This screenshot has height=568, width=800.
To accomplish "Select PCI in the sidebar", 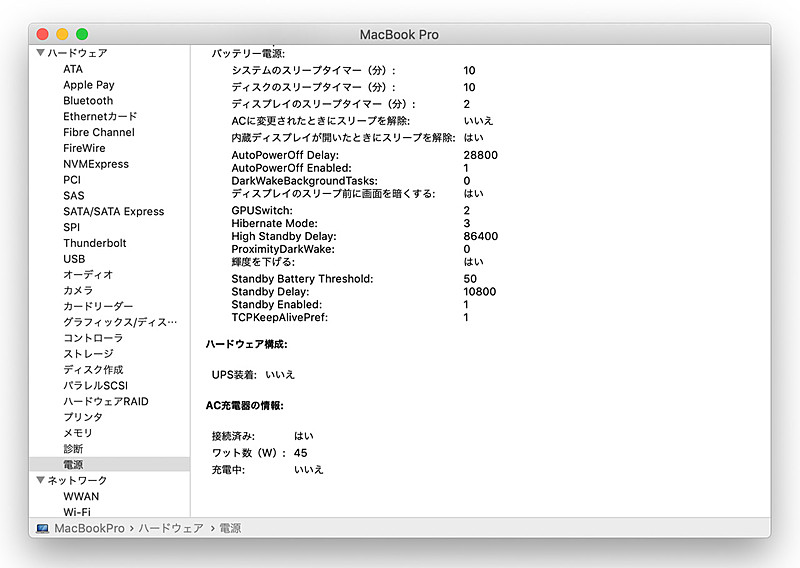I will 72,180.
